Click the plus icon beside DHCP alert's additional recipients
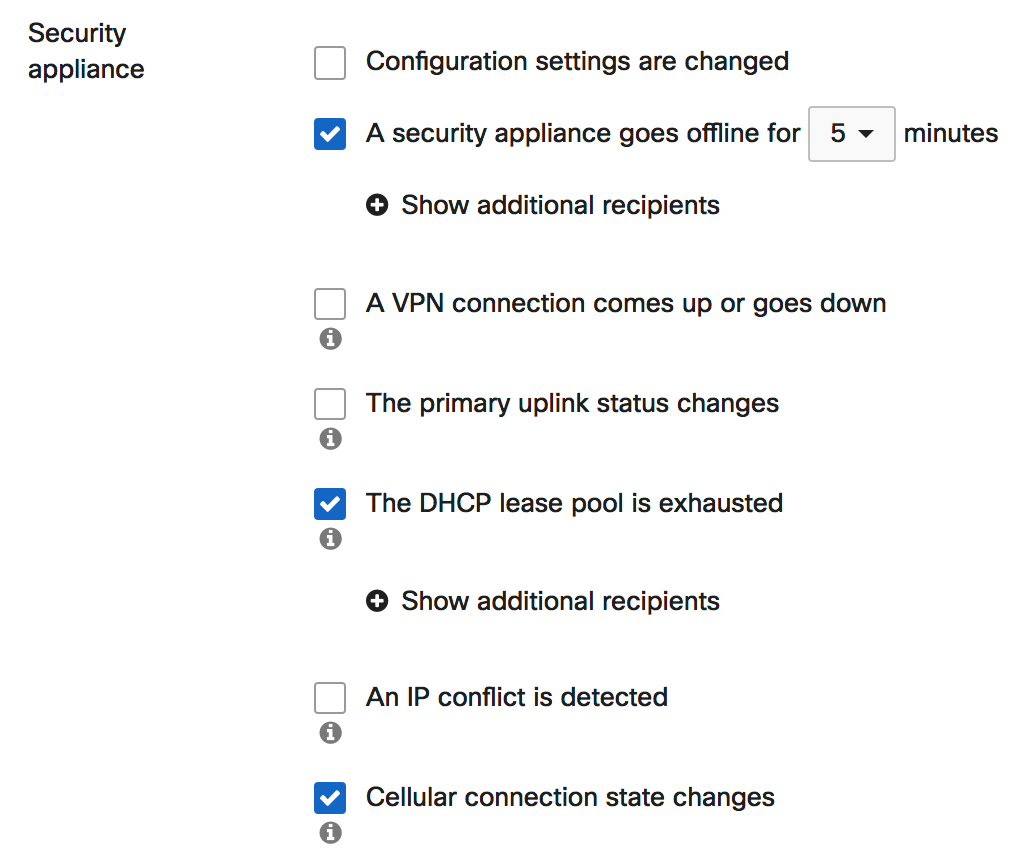 377,601
